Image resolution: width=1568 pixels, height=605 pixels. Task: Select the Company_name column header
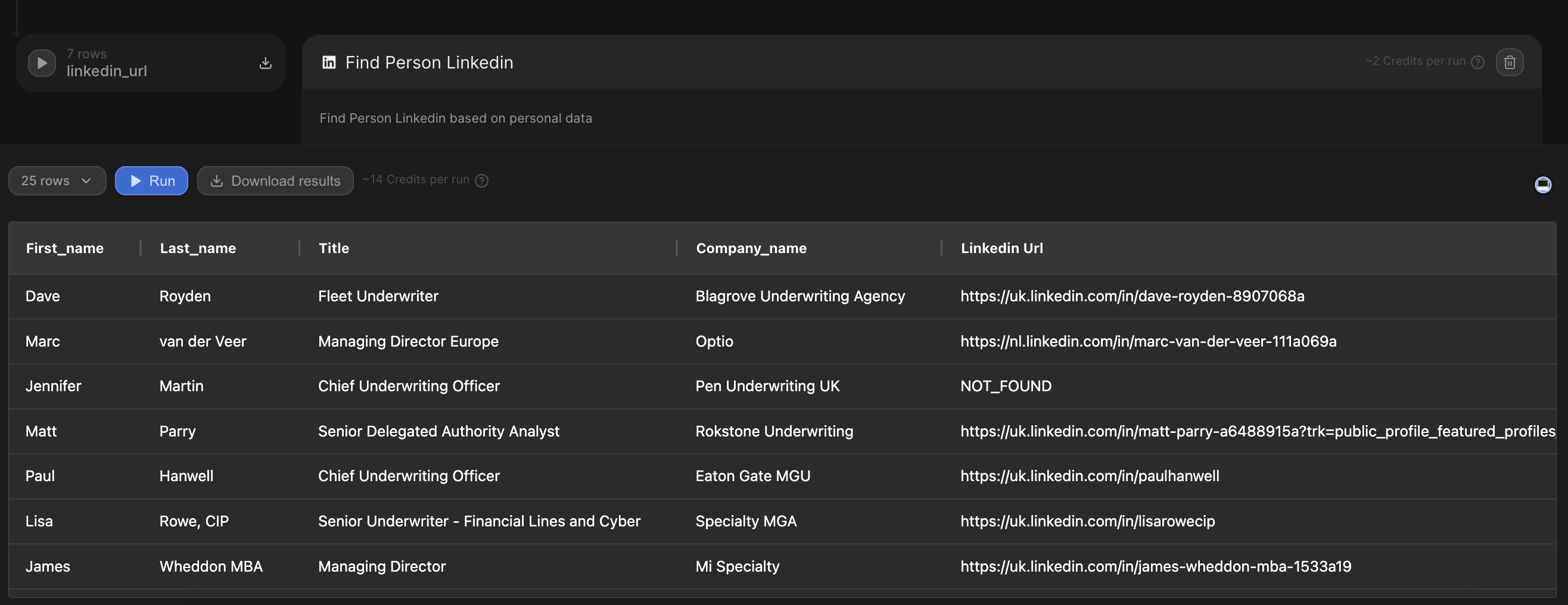coord(751,248)
